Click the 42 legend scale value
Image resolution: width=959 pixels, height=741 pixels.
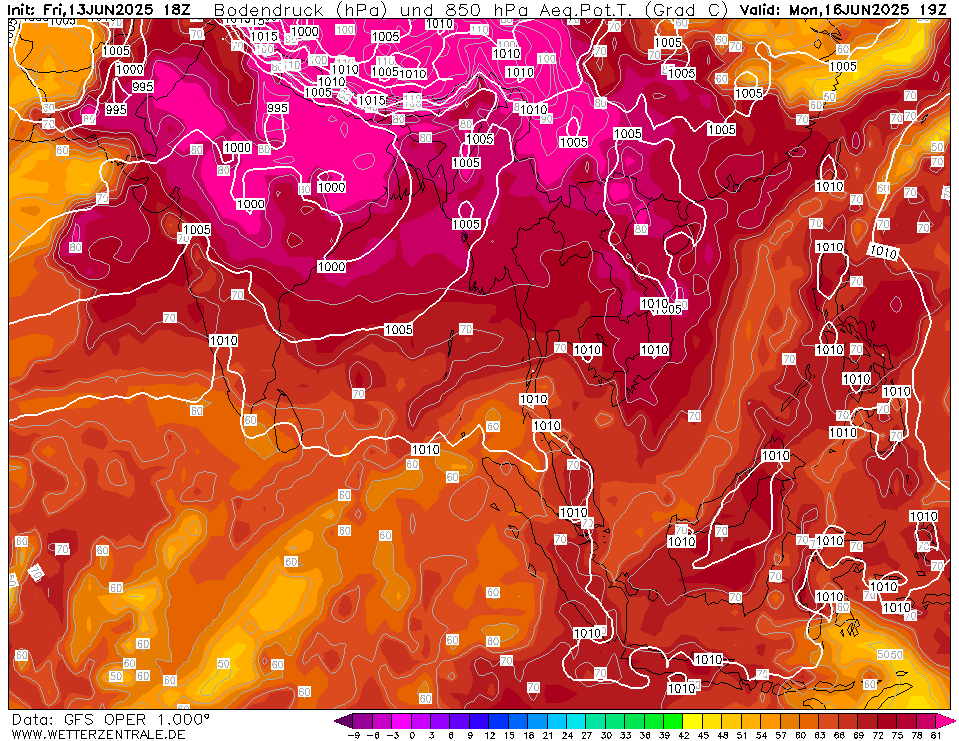(684, 735)
